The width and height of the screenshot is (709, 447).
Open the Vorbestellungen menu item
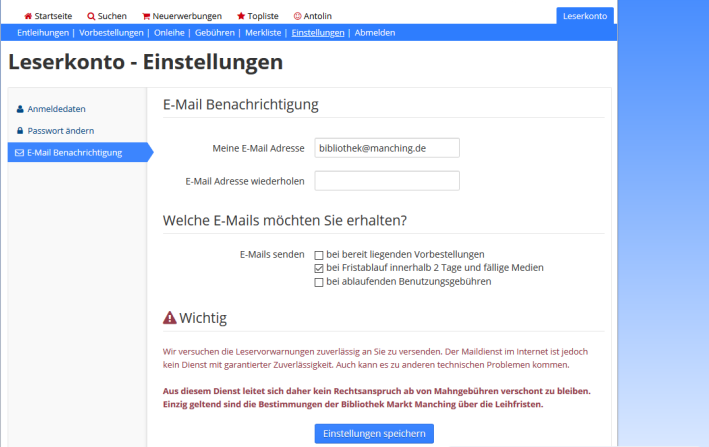tap(111, 33)
